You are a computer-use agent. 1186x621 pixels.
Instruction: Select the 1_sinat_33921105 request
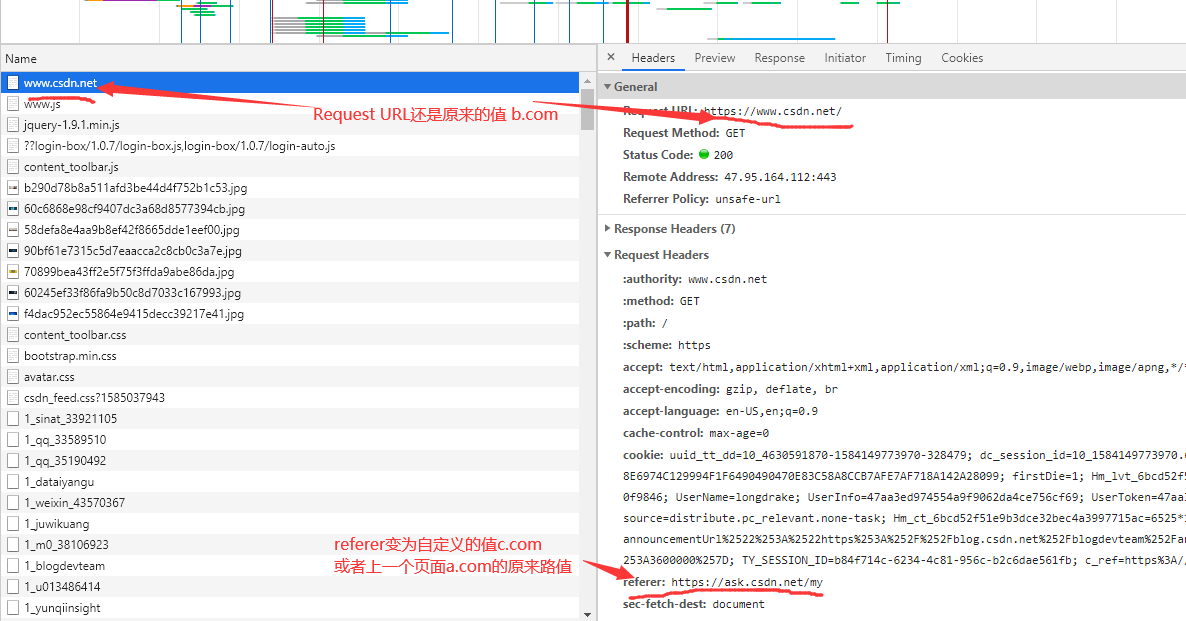tap(290, 419)
